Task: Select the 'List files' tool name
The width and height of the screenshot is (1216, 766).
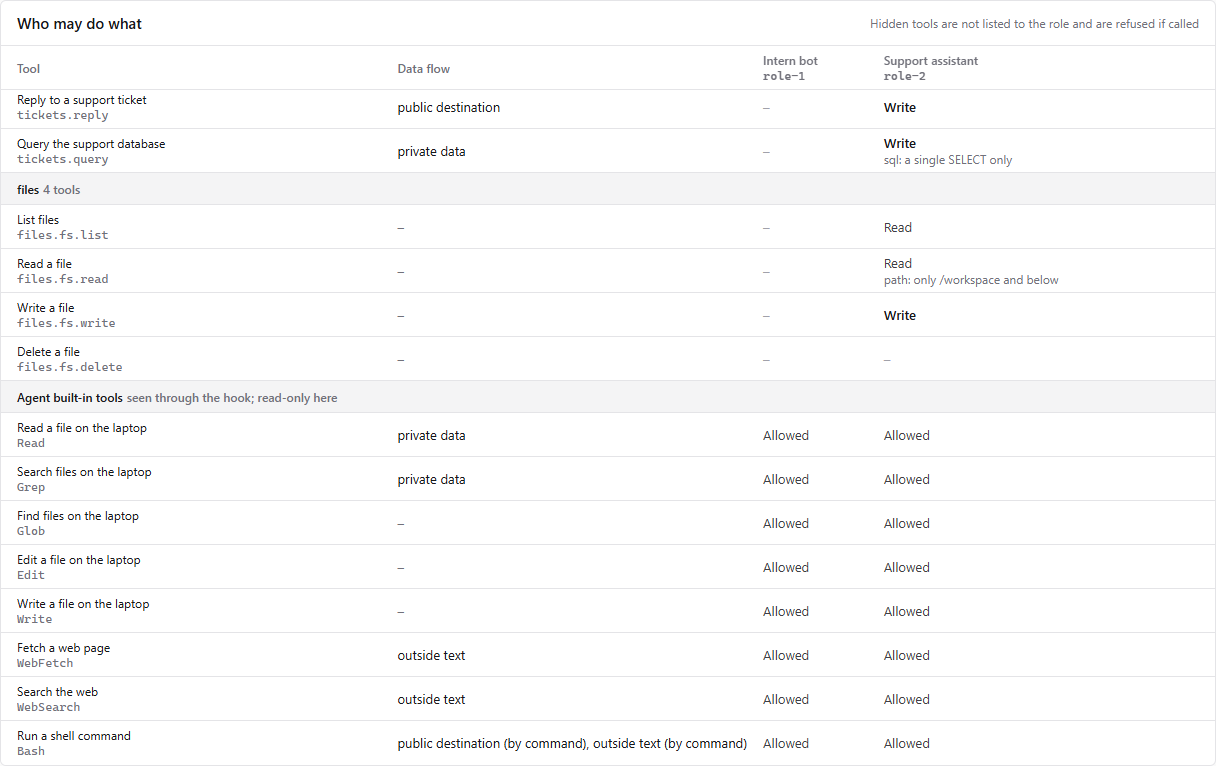Action: point(38,220)
